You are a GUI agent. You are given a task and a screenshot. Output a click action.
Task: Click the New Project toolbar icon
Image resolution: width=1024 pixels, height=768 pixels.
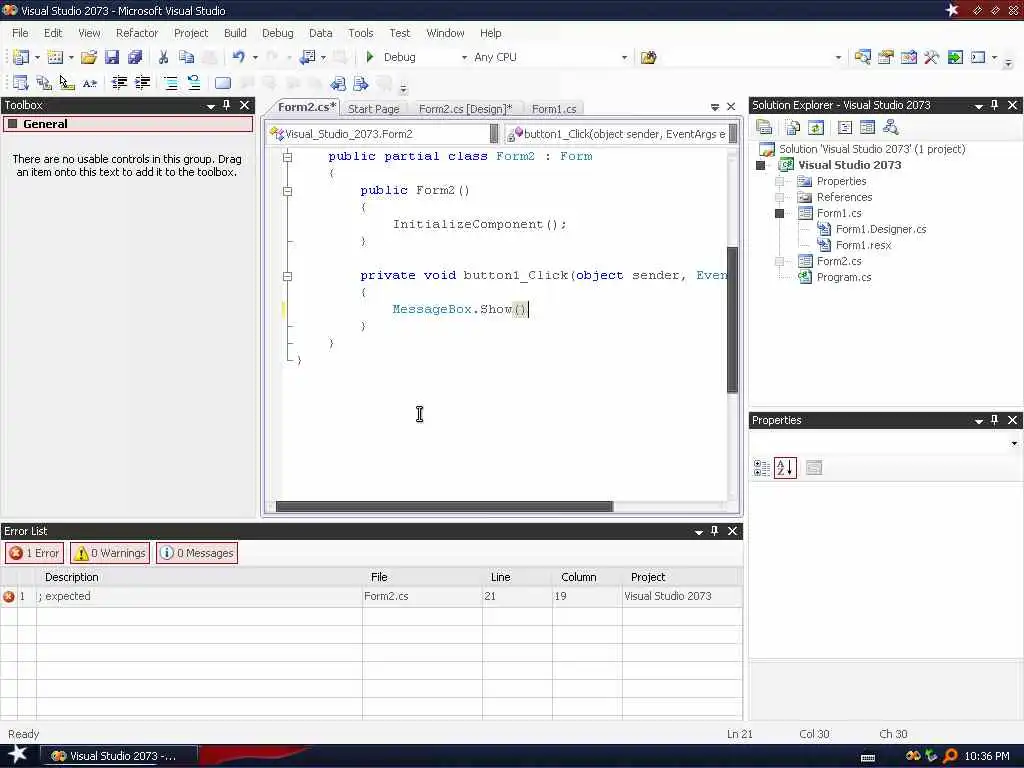click(20, 57)
